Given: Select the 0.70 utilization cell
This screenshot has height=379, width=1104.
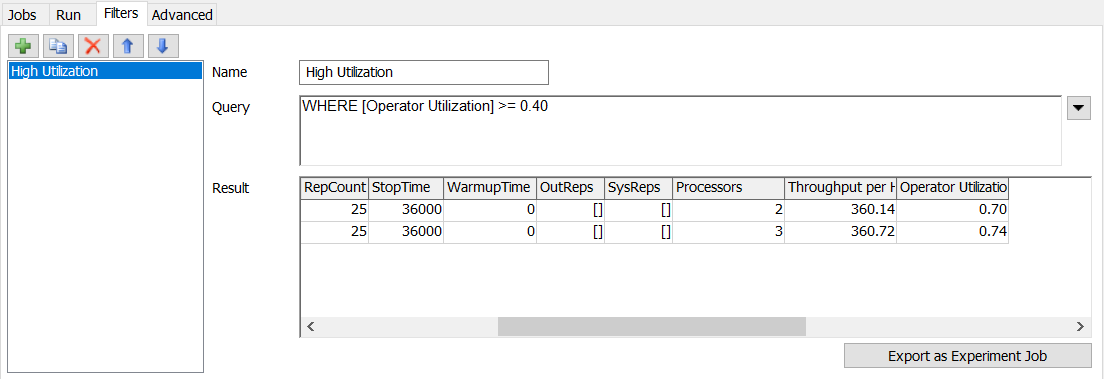Looking at the screenshot, I should [953, 210].
